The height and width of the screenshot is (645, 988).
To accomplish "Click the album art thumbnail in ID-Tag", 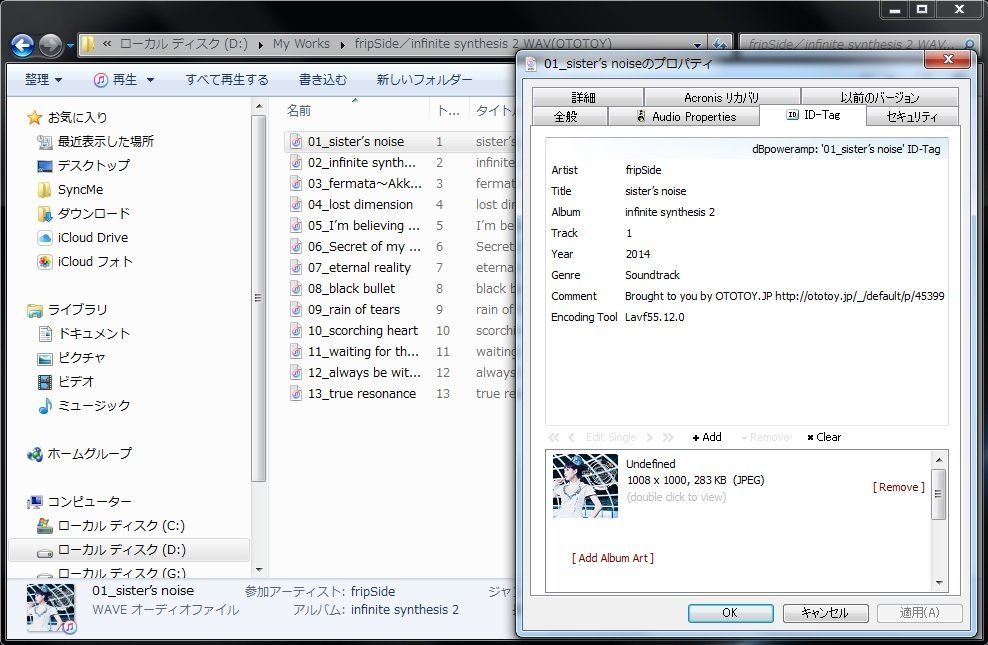I will [585, 486].
